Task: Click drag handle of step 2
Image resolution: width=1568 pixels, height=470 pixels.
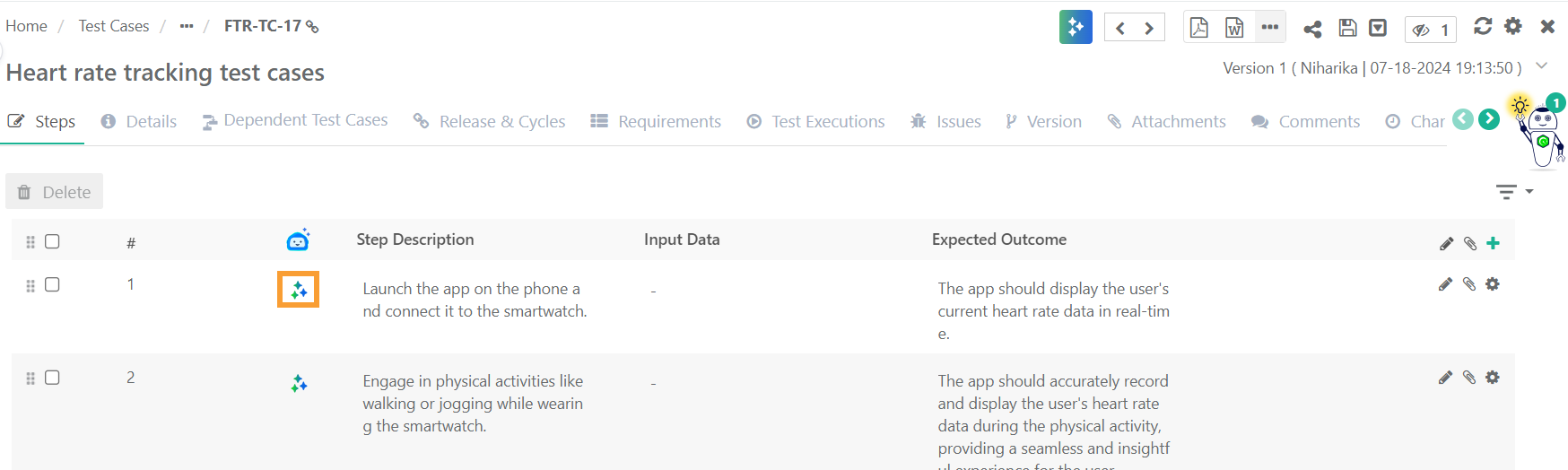Action: (30, 379)
